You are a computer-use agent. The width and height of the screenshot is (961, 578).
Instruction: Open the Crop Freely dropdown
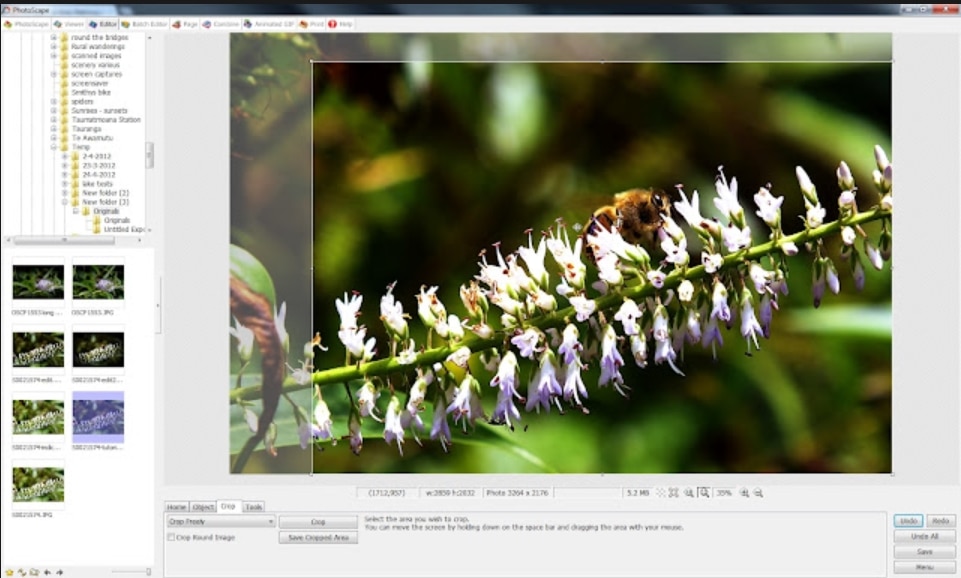tap(220, 522)
